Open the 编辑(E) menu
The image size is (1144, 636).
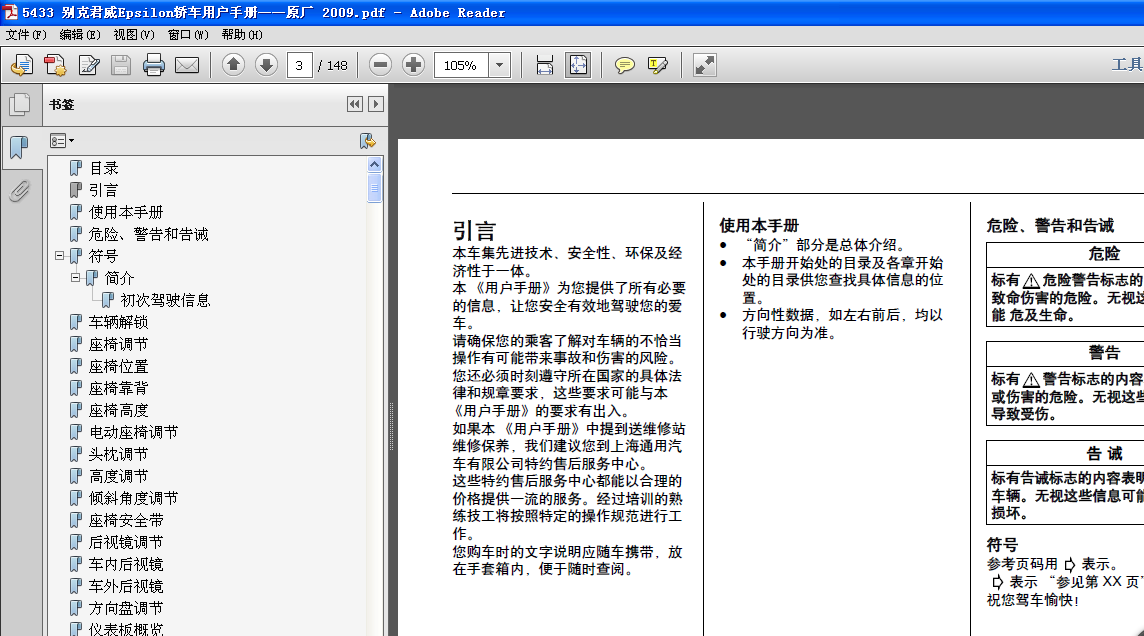(x=80, y=34)
